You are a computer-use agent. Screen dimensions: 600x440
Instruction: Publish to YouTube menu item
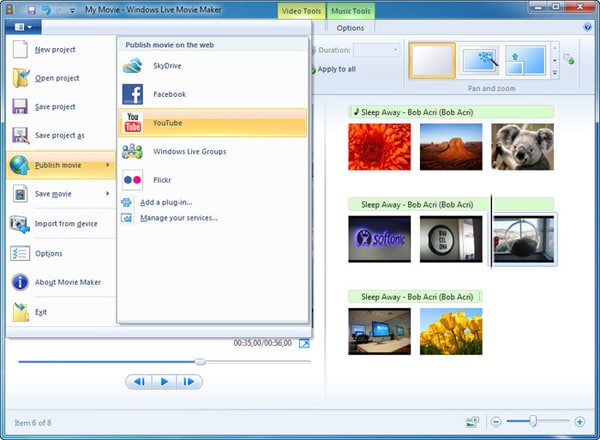[212, 123]
